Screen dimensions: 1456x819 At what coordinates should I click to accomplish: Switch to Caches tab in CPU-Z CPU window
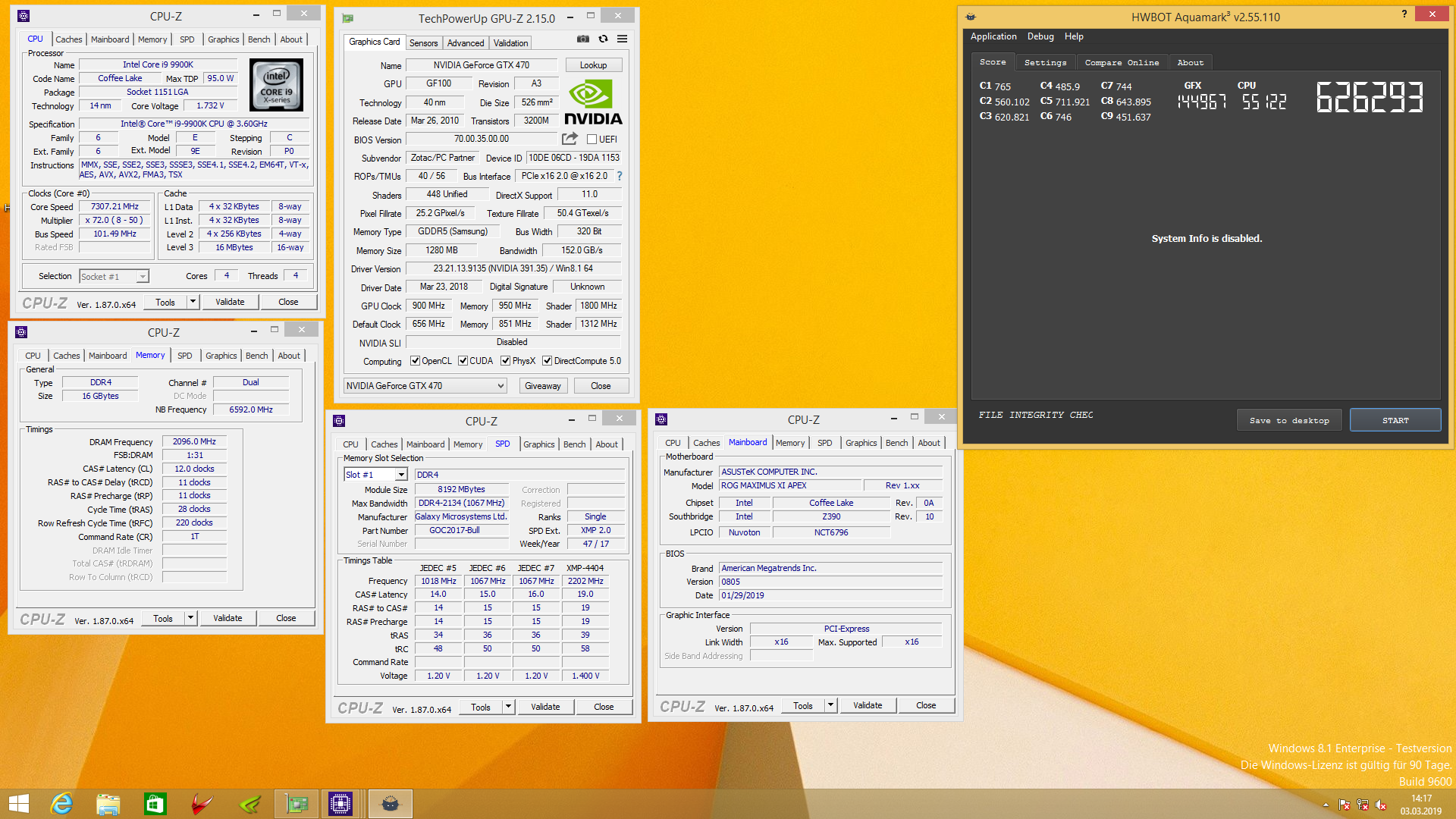pos(68,39)
